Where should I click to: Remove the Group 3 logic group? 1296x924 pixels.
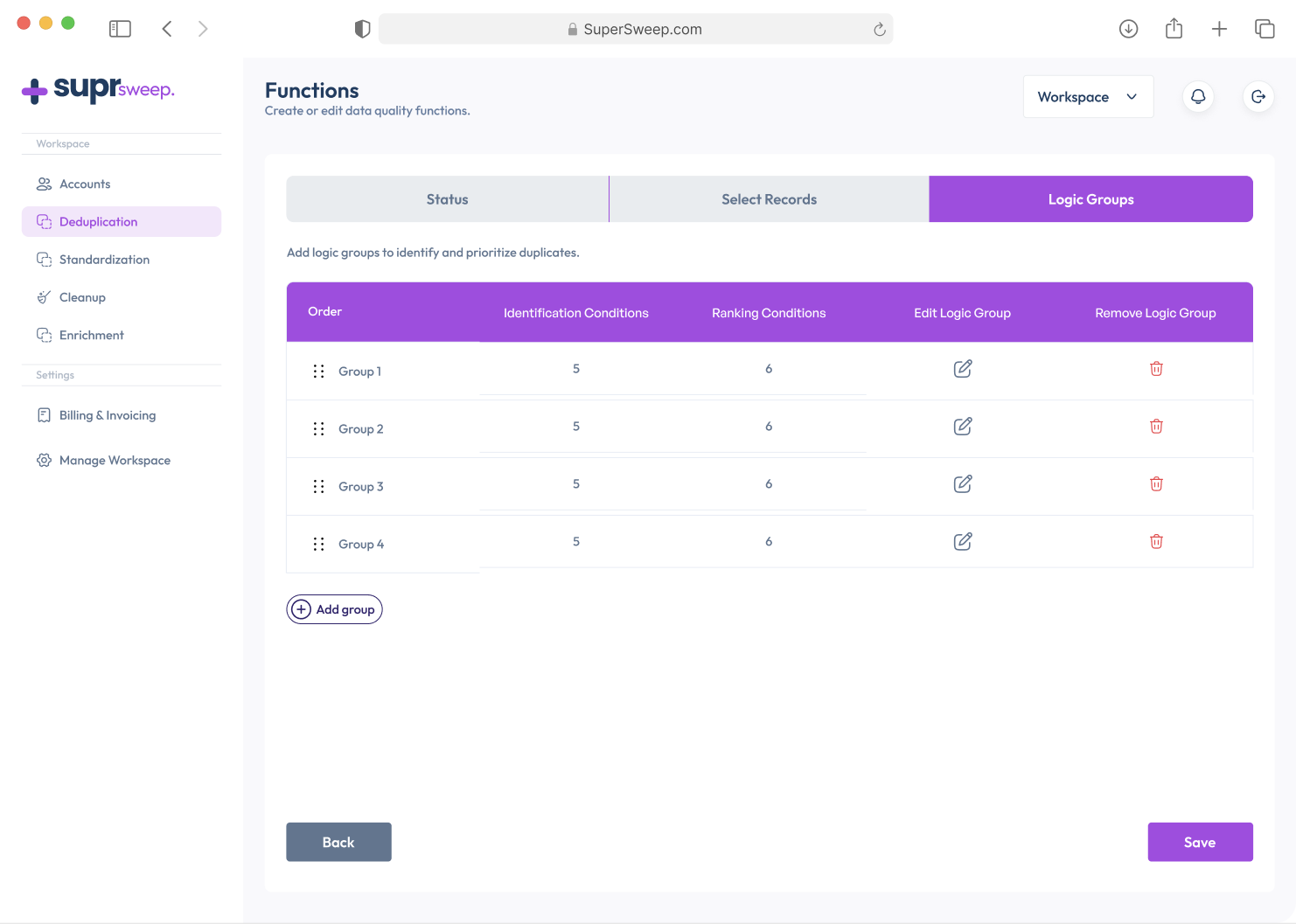pyautogui.click(x=1156, y=483)
